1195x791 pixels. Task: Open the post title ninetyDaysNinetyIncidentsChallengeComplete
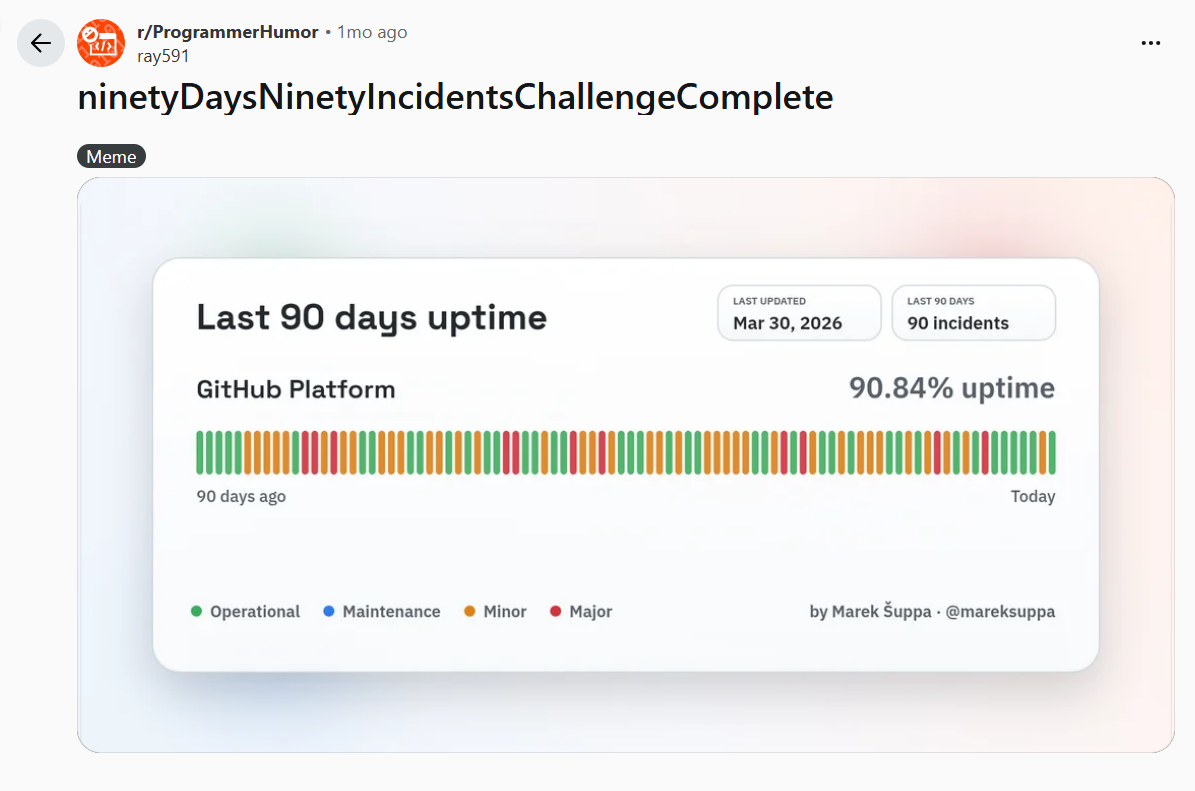click(x=455, y=98)
